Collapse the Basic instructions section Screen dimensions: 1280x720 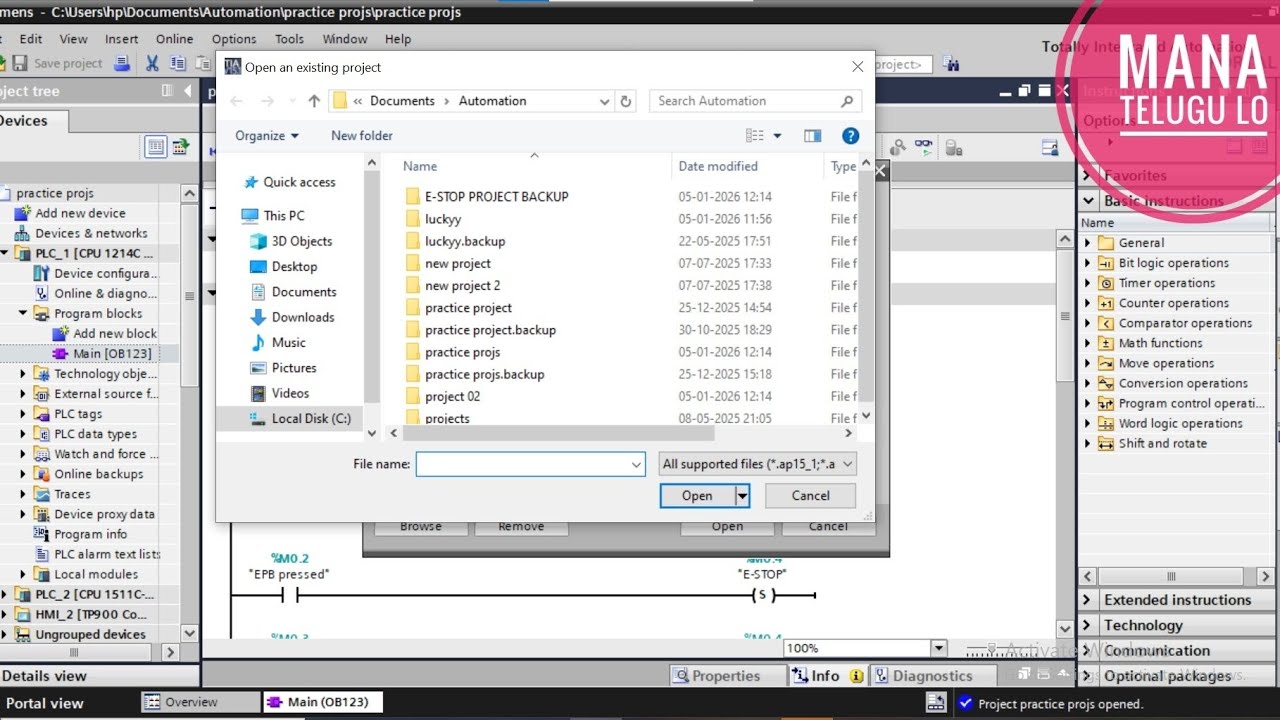click(x=1088, y=201)
